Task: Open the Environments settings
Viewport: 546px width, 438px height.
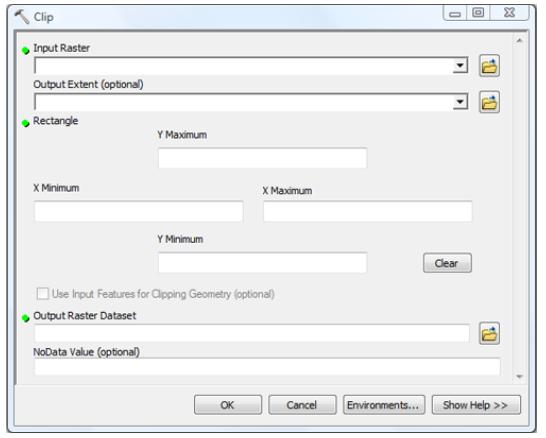Action: [384, 405]
